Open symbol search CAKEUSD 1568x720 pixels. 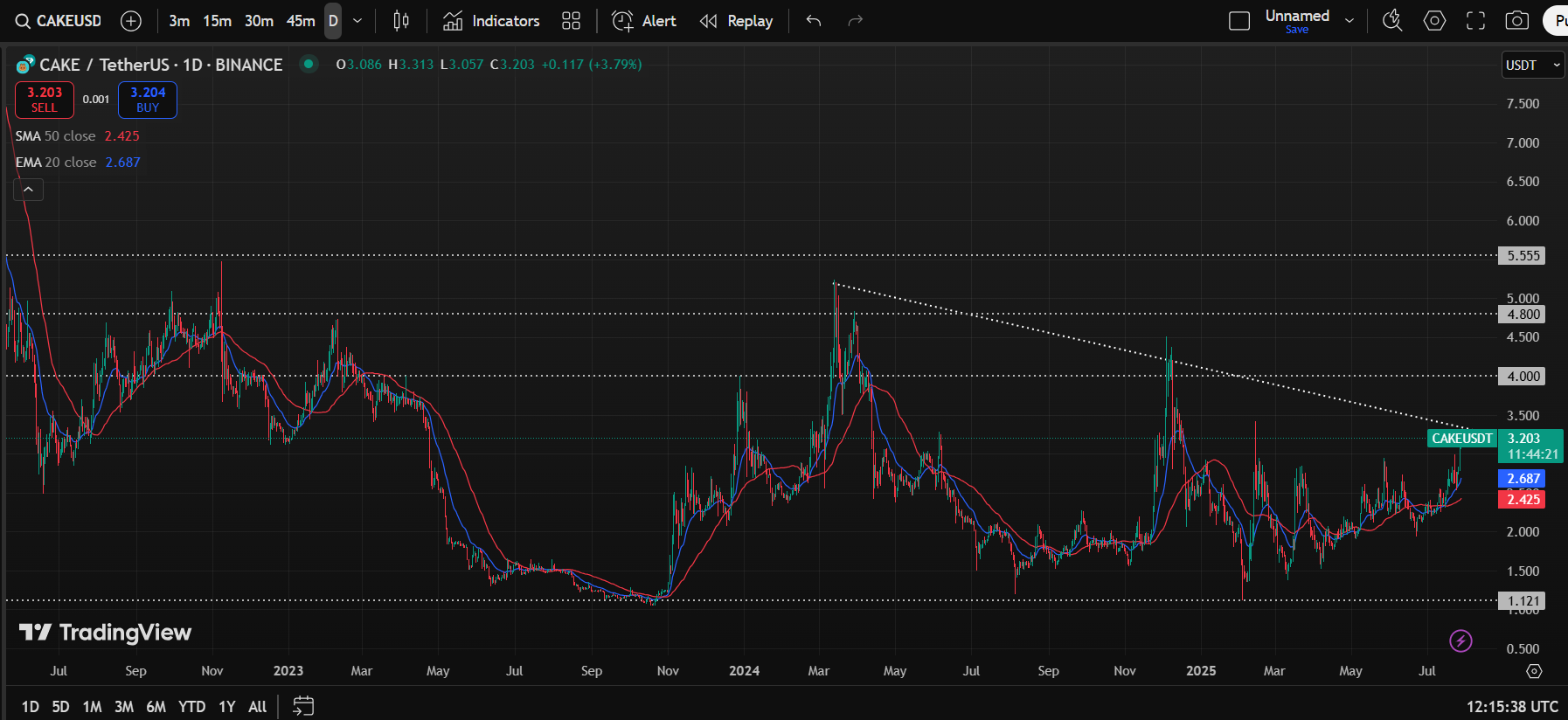59,21
